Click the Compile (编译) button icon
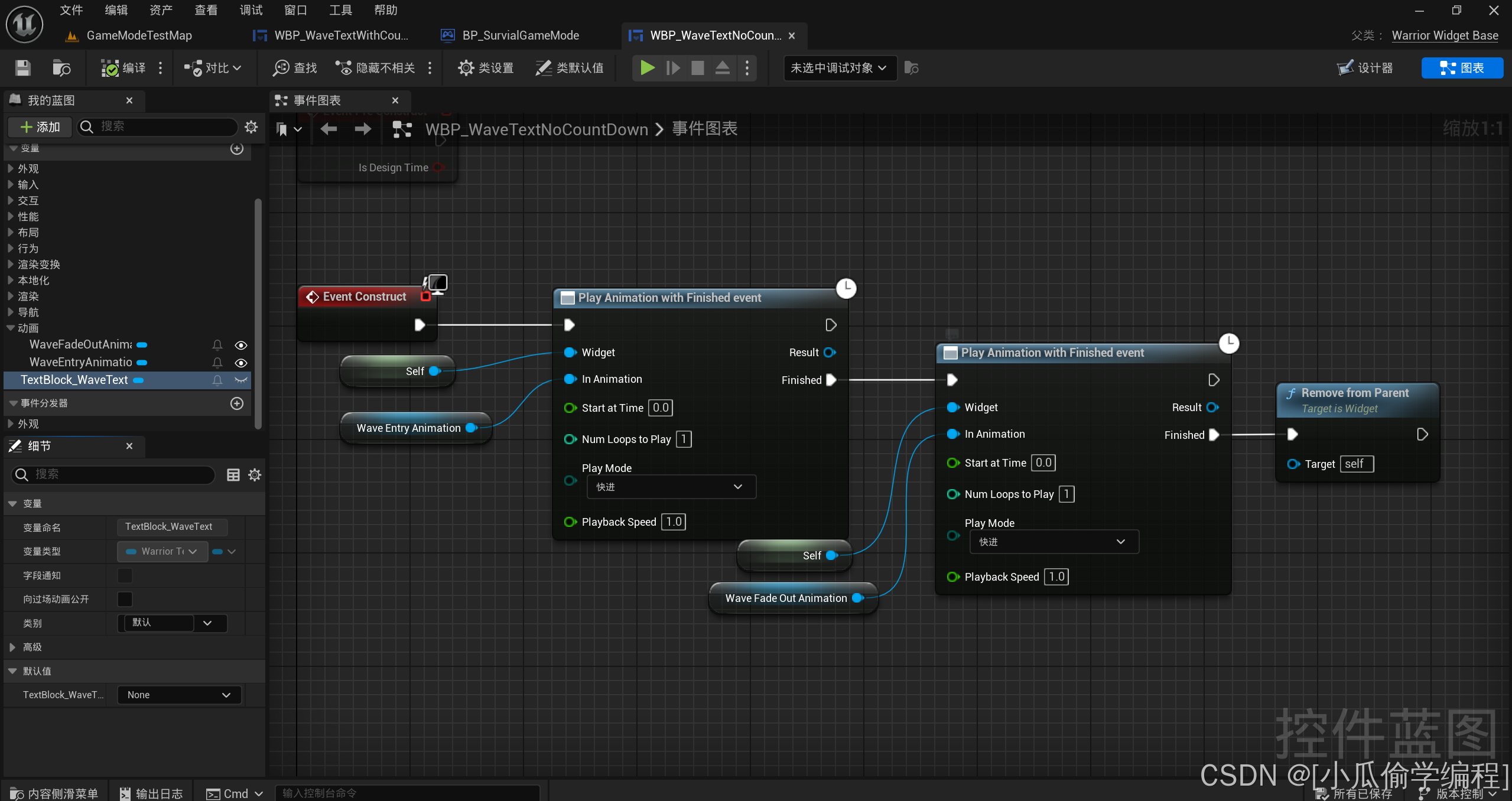This screenshot has height=801, width=1512. click(x=110, y=68)
